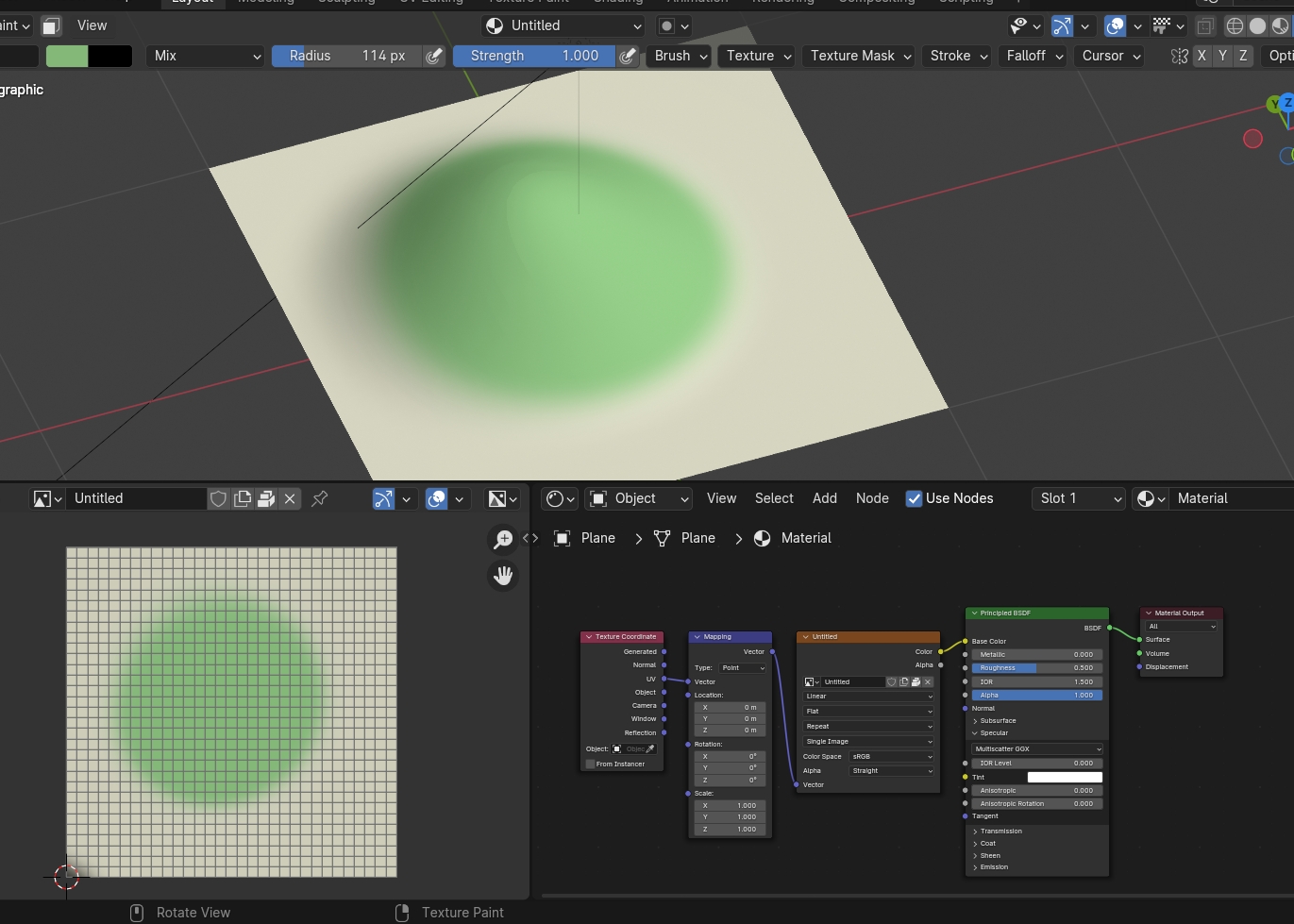
Task: Open the Object shader type dropdown
Action: (639, 498)
